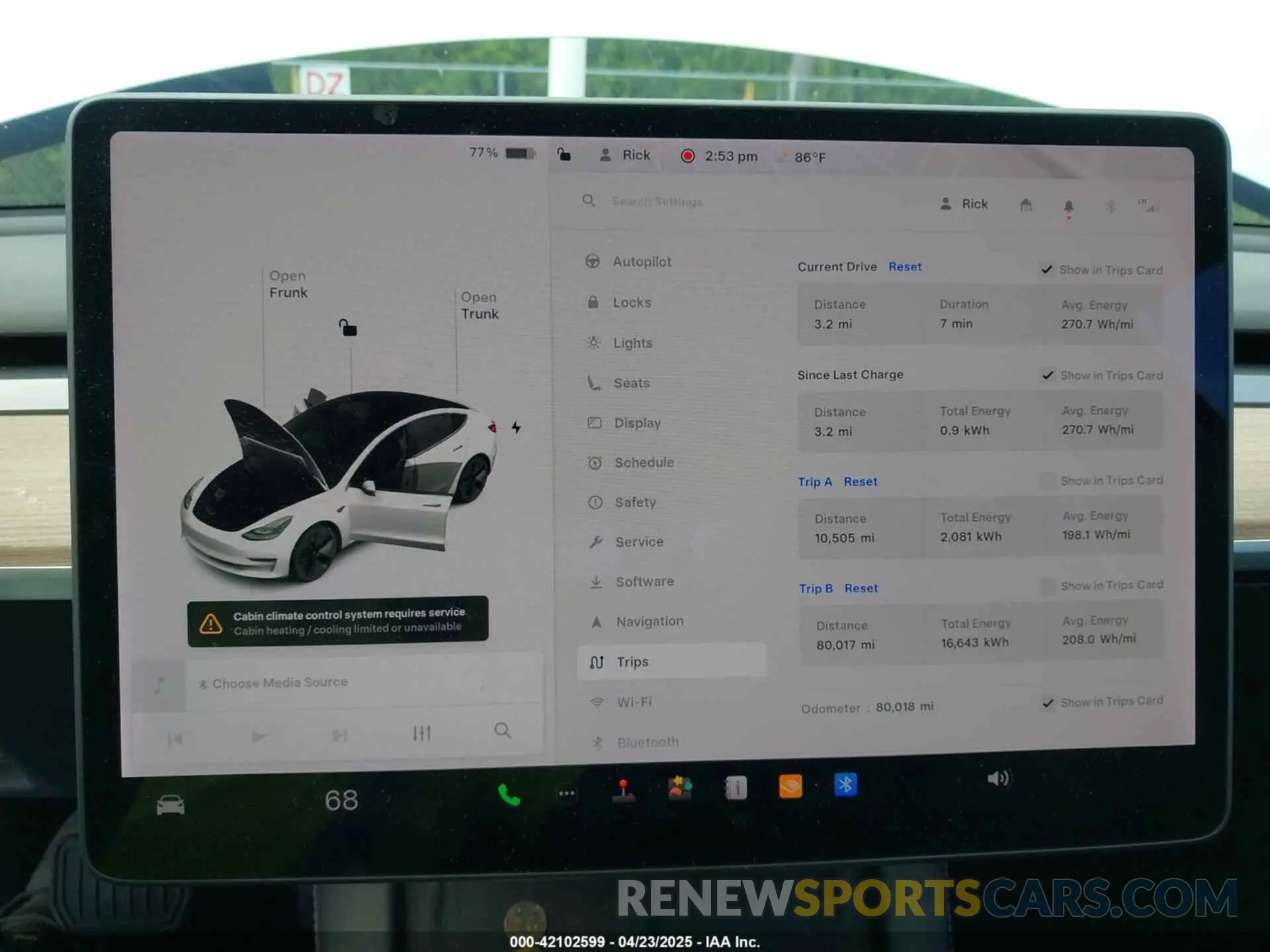Image resolution: width=1270 pixels, height=952 pixels.
Task: Skip to next media track
Action: click(339, 735)
